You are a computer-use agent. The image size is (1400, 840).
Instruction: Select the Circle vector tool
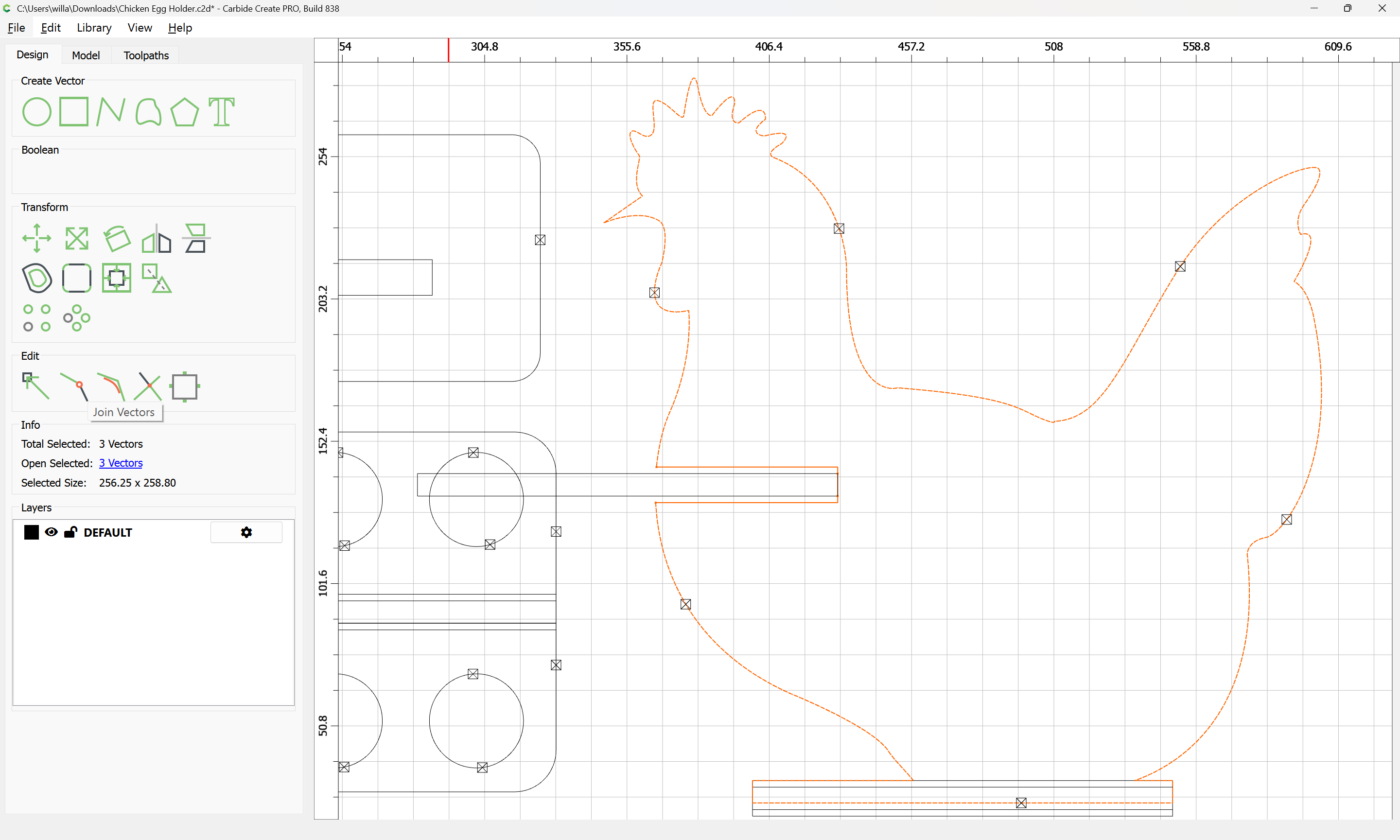(x=36, y=111)
